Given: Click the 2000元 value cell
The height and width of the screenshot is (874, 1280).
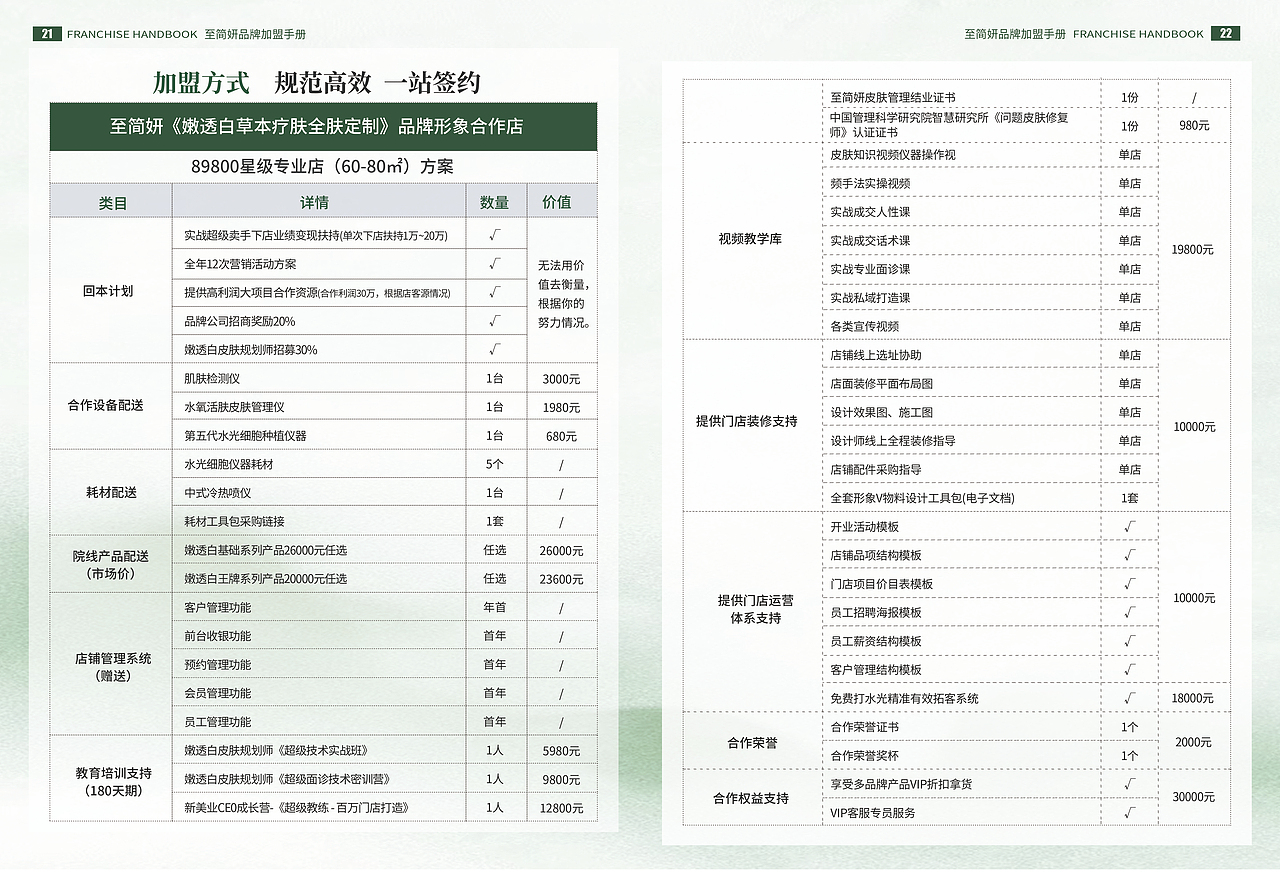Looking at the screenshot, I should coord(1195,742).
